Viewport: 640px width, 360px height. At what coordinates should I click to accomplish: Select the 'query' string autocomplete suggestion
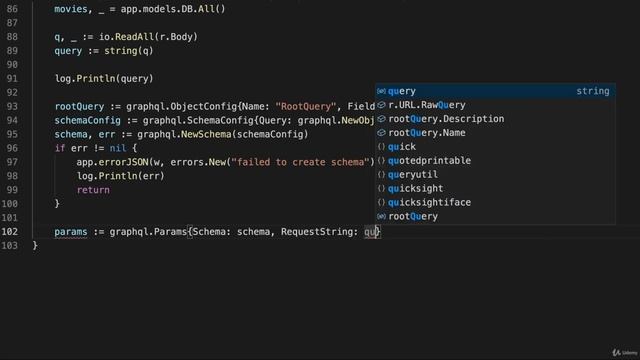pos(495,91)
